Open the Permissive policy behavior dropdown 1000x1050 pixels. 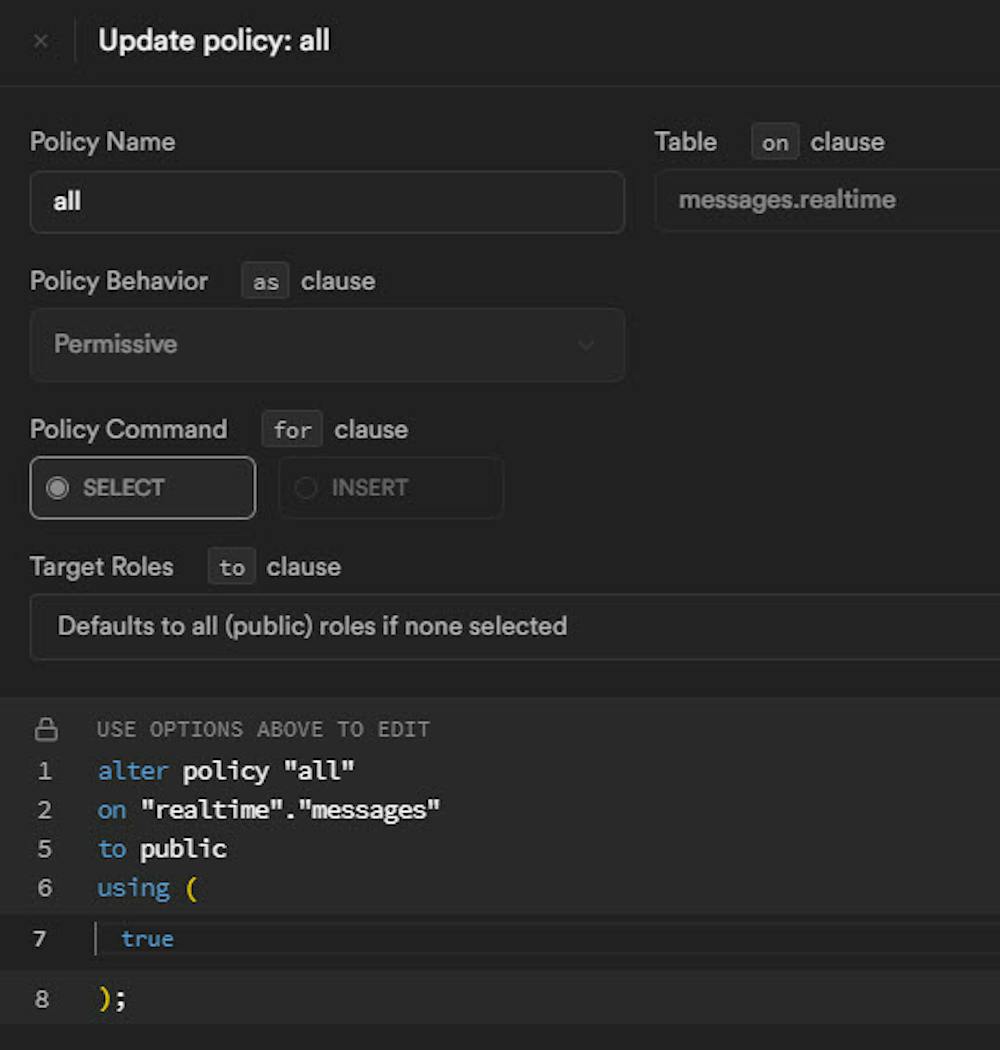(327, 345)
